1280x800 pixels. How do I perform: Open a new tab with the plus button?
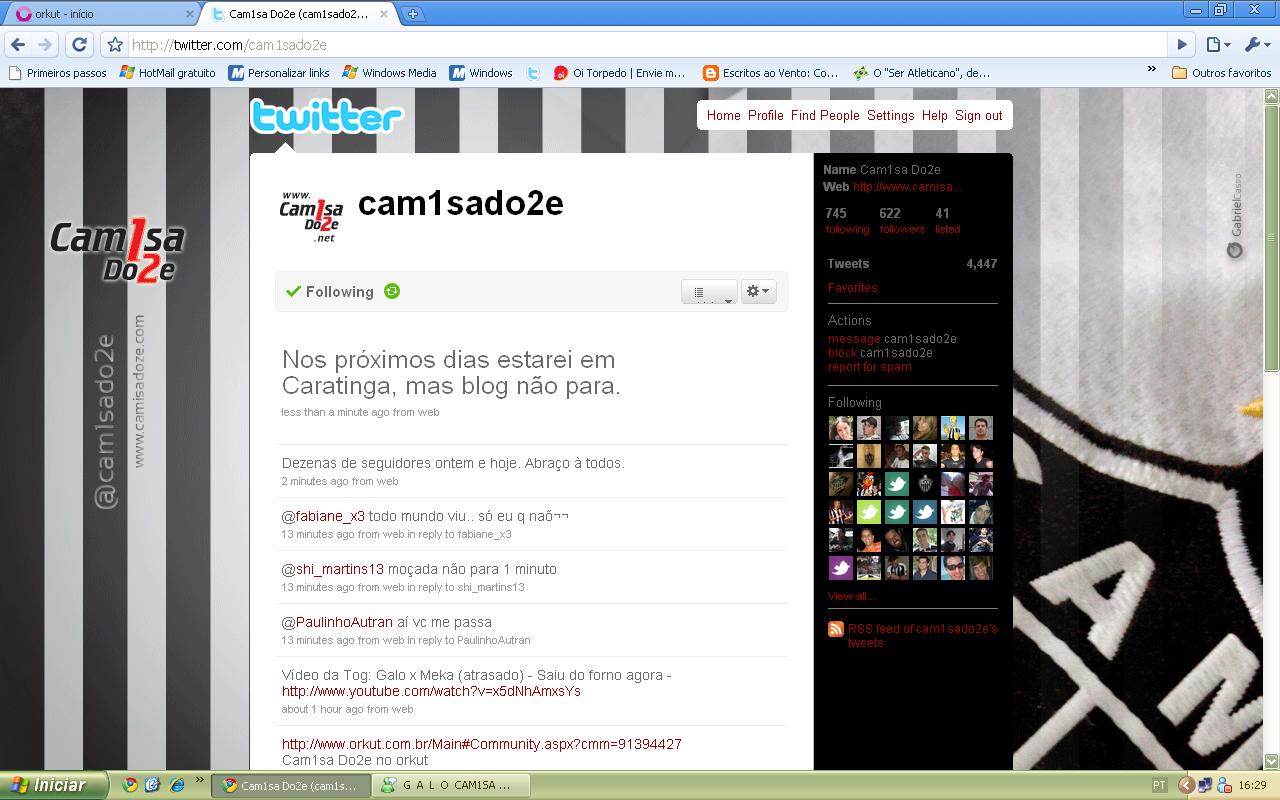tap(412, 14)
